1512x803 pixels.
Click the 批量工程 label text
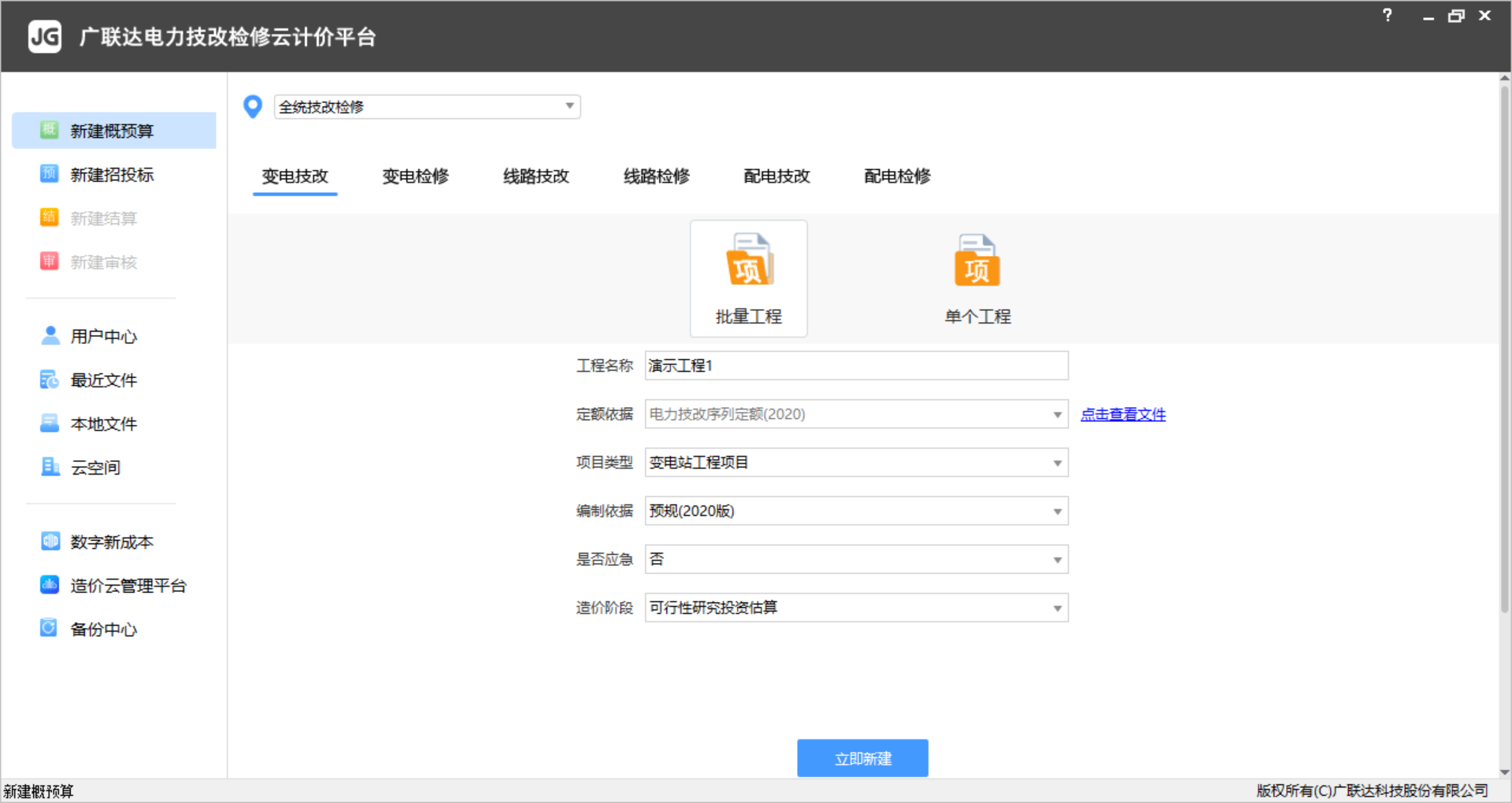click(x=749, y=316)
